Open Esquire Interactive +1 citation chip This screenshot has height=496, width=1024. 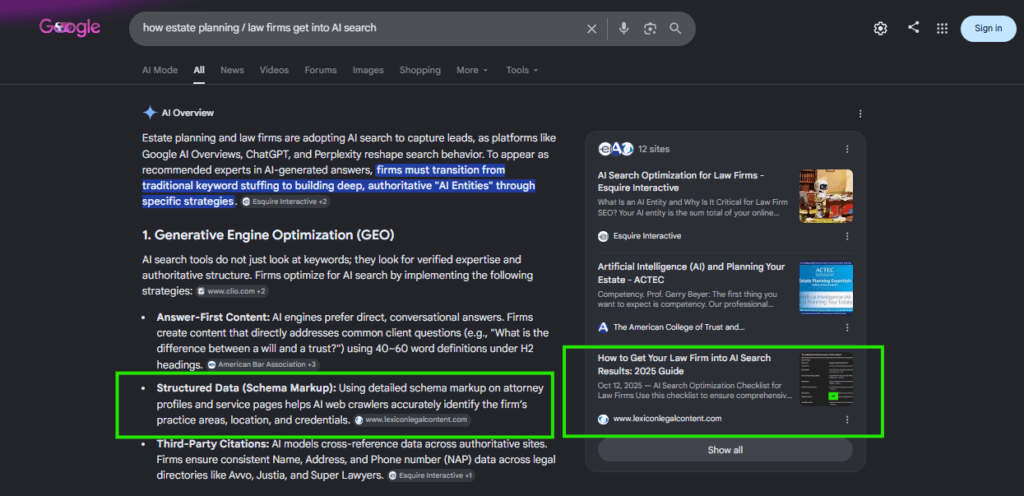tap(431, 476)
